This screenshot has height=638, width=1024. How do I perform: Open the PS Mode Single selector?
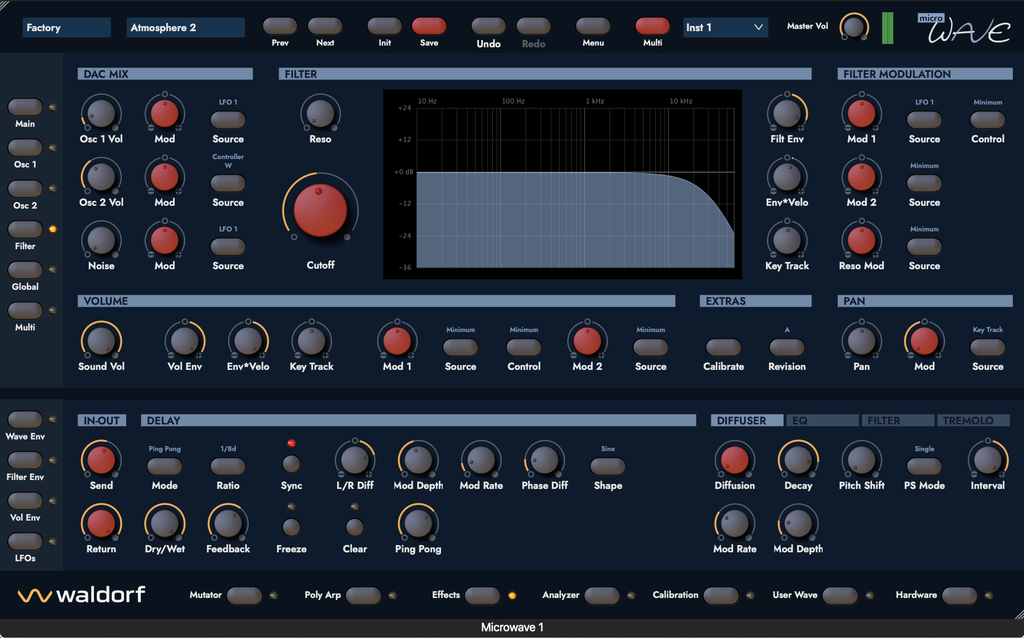coord(924,466)
